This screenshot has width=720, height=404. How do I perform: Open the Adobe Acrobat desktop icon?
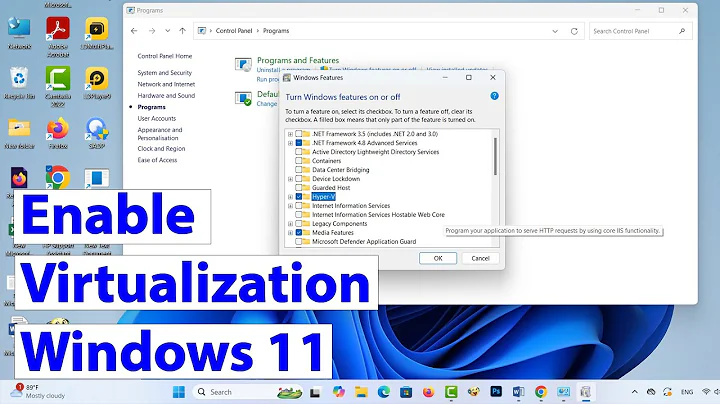(x=58, y=37)
